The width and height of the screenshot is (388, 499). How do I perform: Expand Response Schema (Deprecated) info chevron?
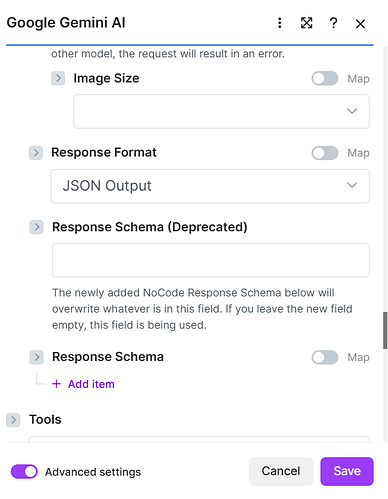[36, 227]
